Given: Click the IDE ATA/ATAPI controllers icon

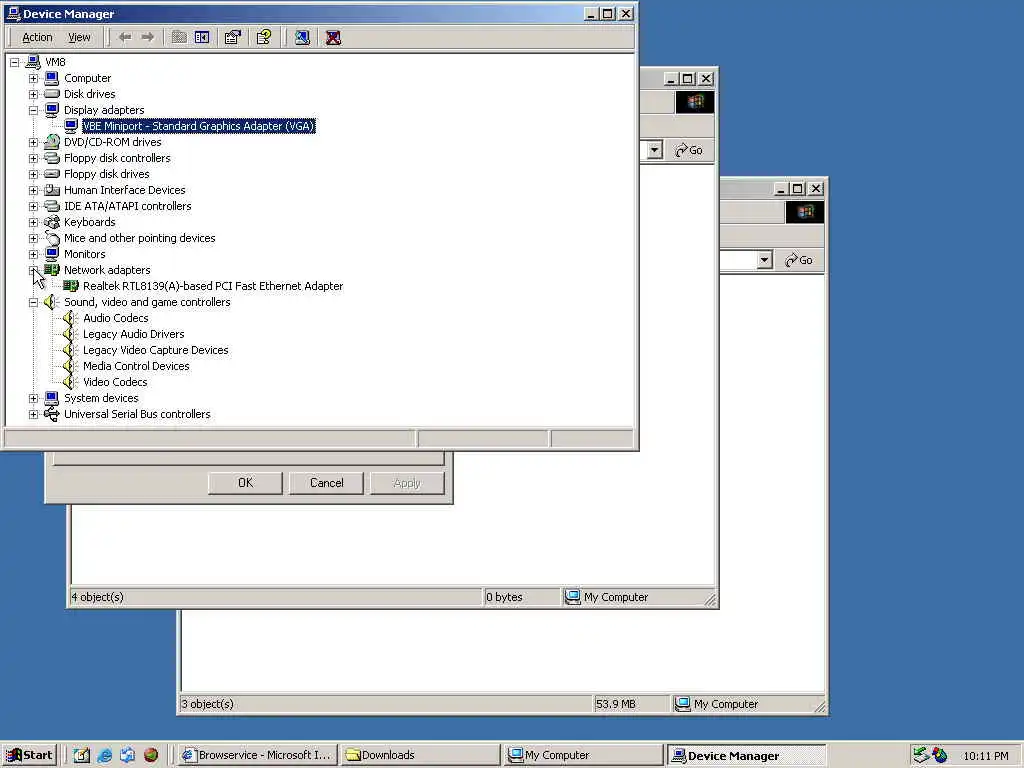Looking at the screenshot, I should click(52, 206).
